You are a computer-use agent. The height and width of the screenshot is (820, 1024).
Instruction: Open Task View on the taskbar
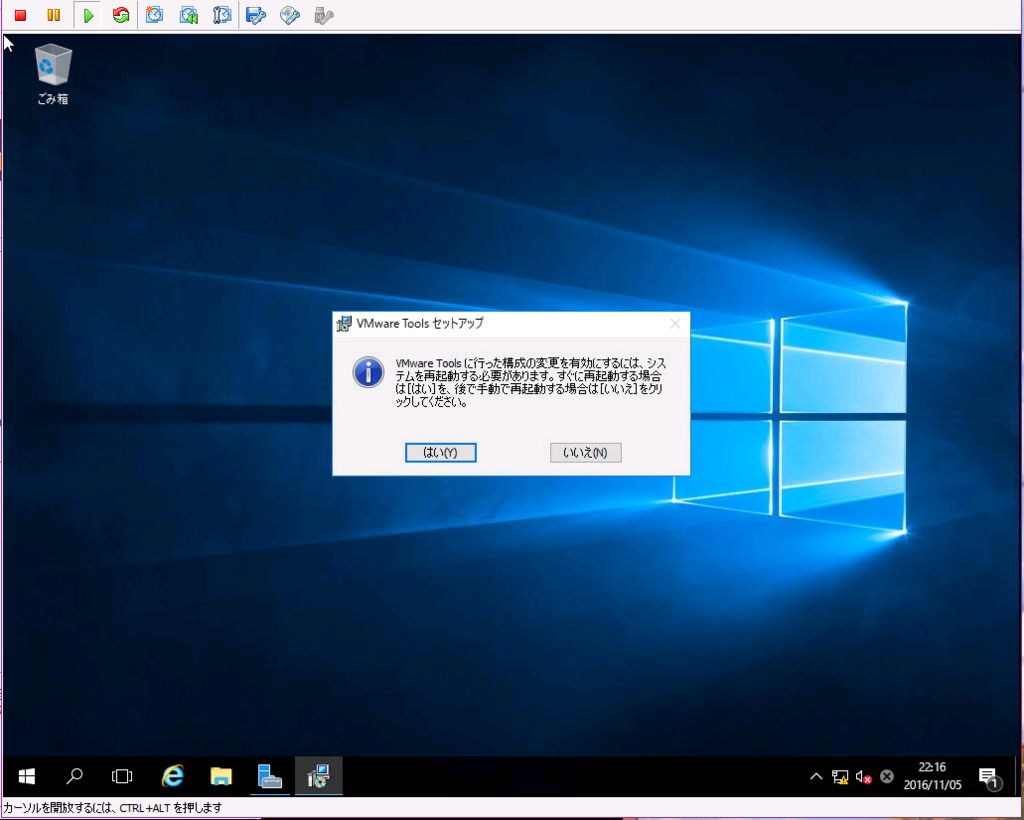pos(121,776)
